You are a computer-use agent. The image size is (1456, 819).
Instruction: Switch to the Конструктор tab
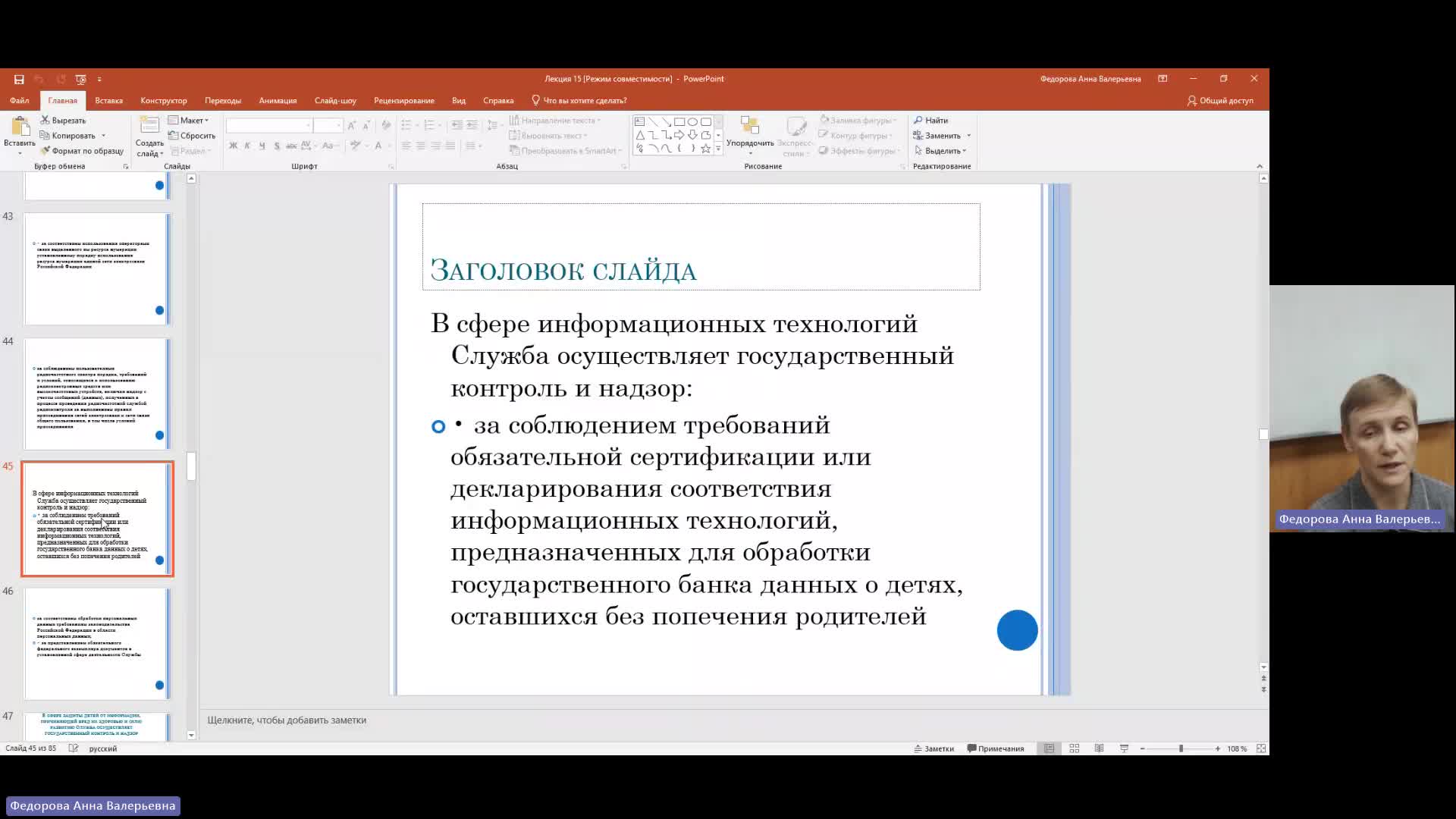tap(163, 100)
